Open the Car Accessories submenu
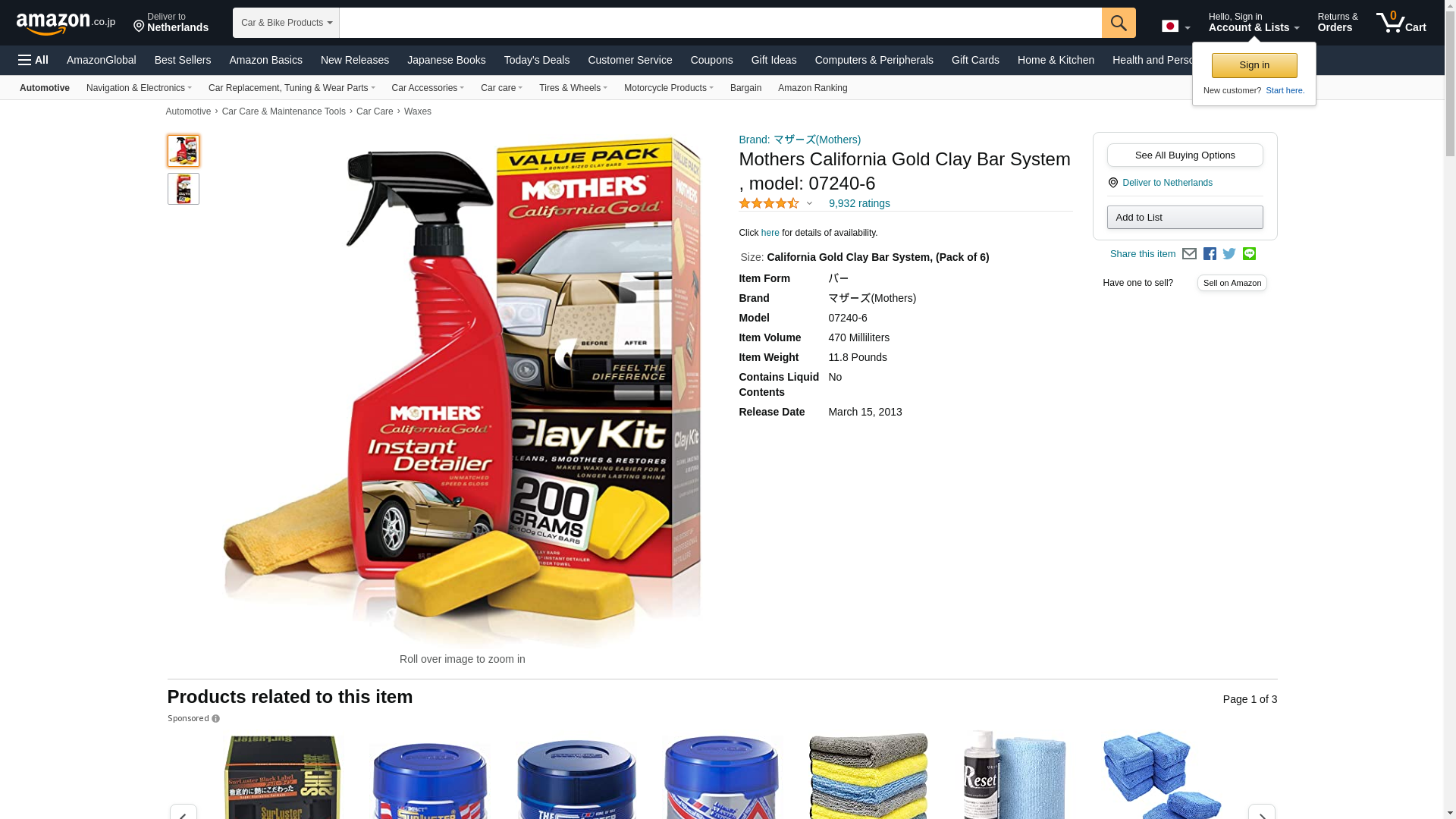The image size is (1456, 819). 428,88
